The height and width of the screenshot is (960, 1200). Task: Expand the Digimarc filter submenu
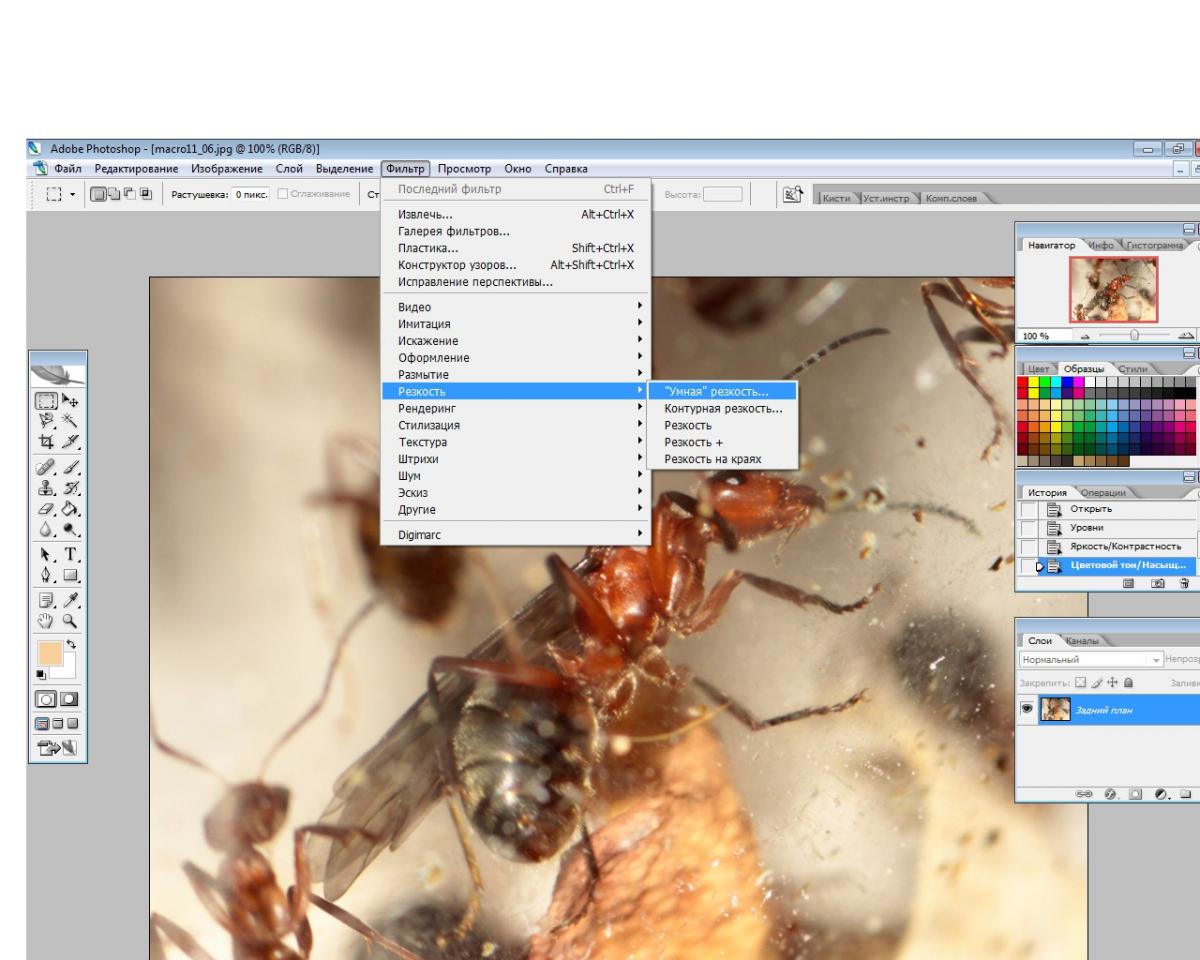pos(514,535)
